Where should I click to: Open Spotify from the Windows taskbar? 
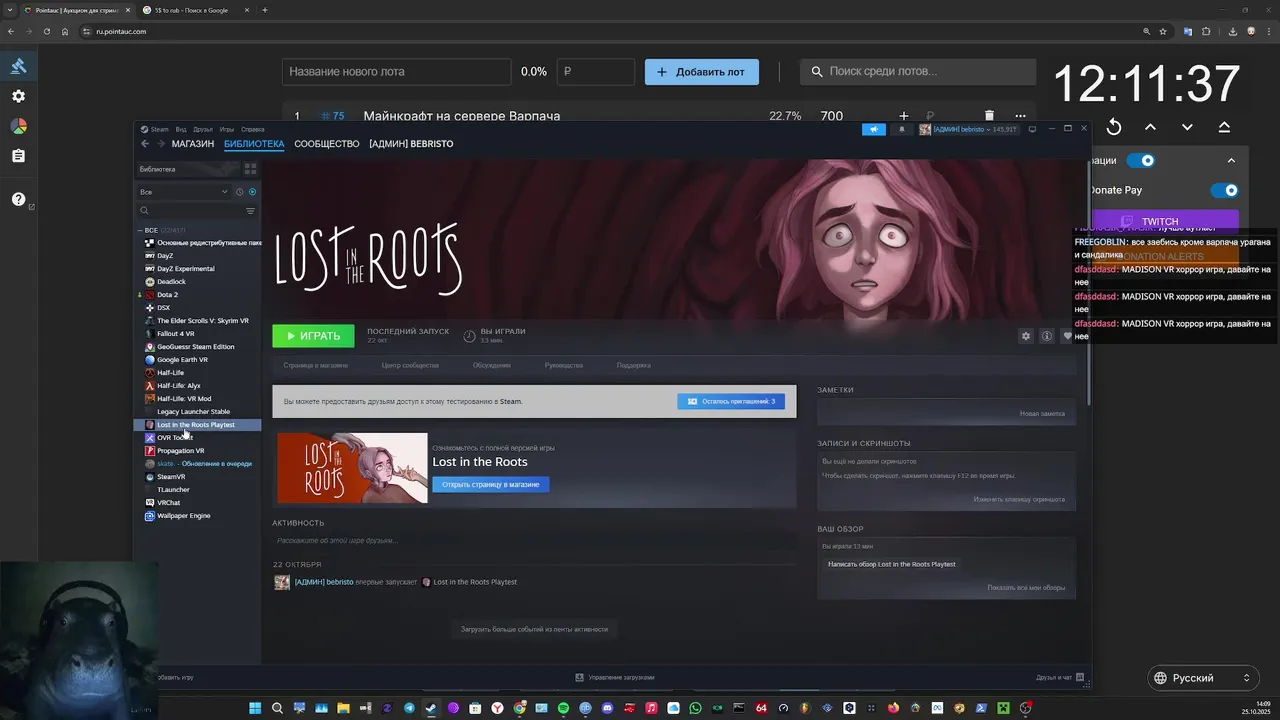[563, 708]
